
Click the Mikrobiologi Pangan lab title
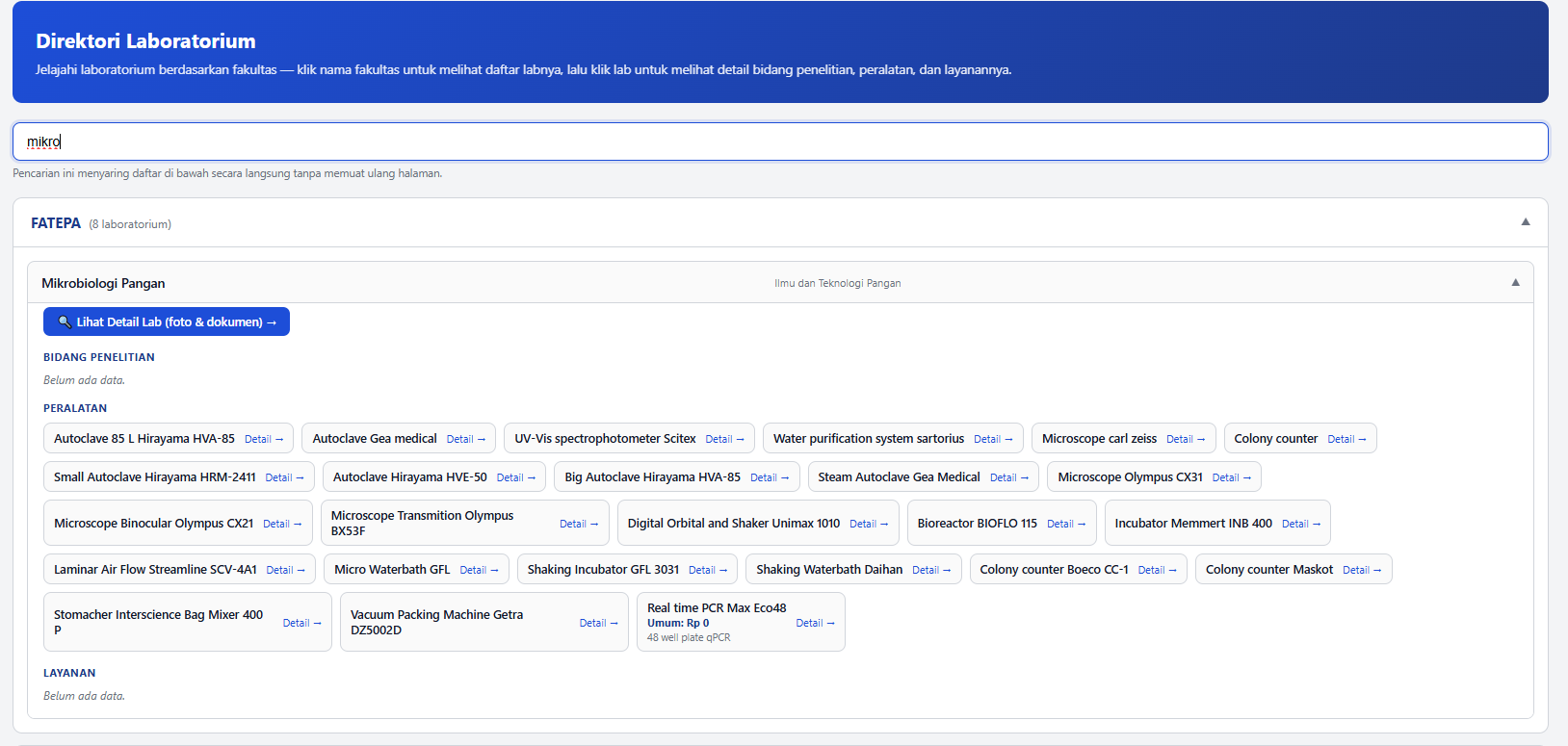point(103,283)
